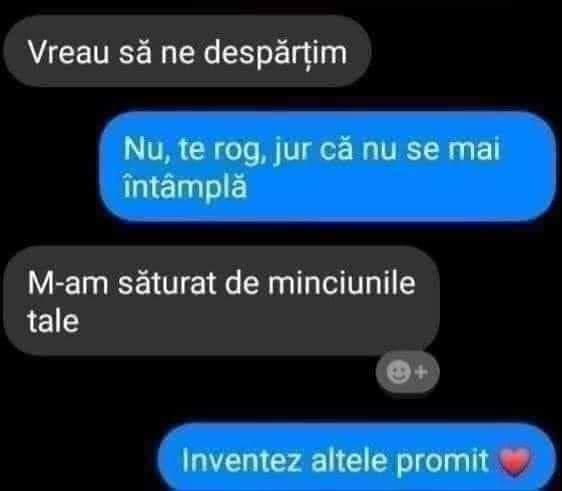Select the "Nu, te rog, jur că" blue bubble
The width and height of the screenshot is (562, 491).
(x=328, y=166)
